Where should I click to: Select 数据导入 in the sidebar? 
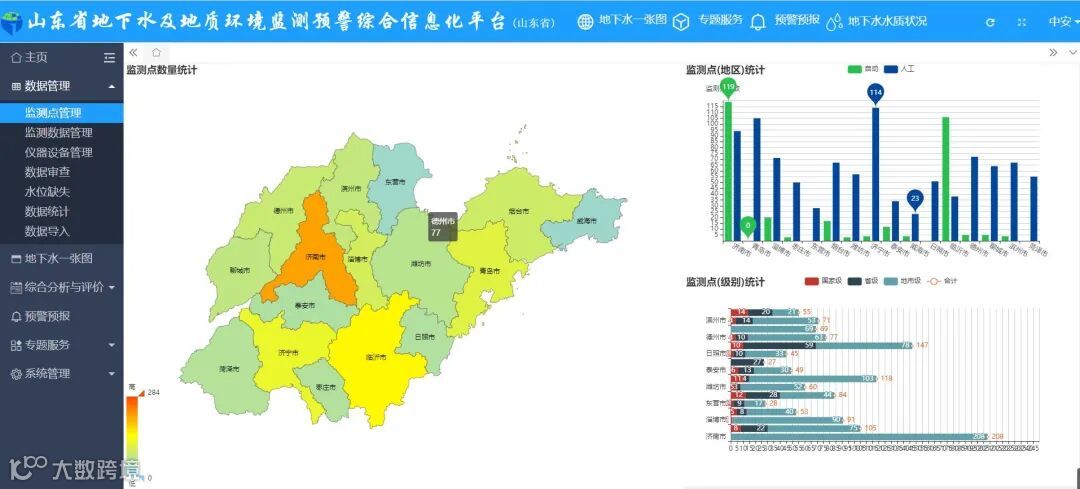pos(61,231)
